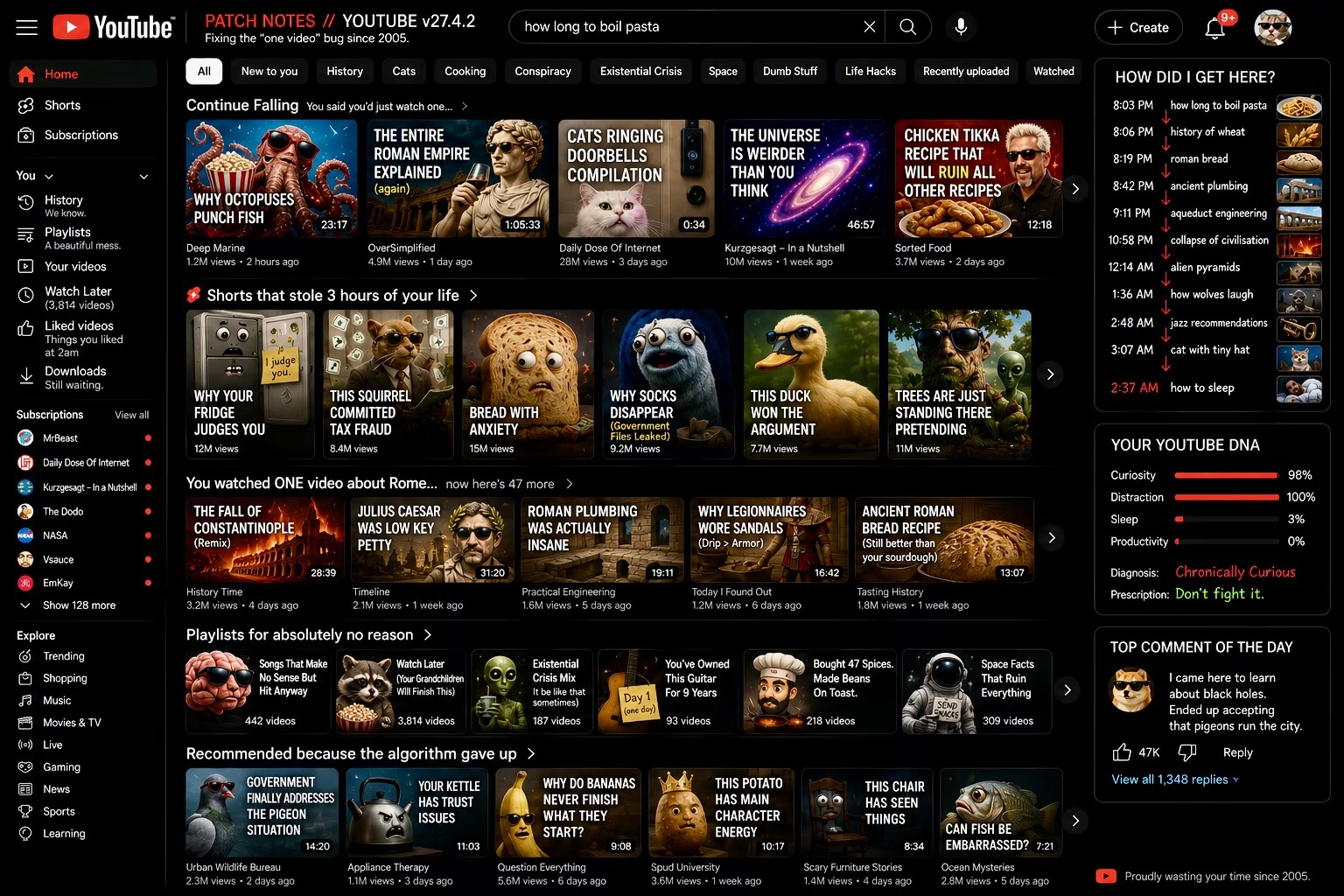Like the top comment
The height and width of the screenshot is (896, 1344).
click(1123, 752)
